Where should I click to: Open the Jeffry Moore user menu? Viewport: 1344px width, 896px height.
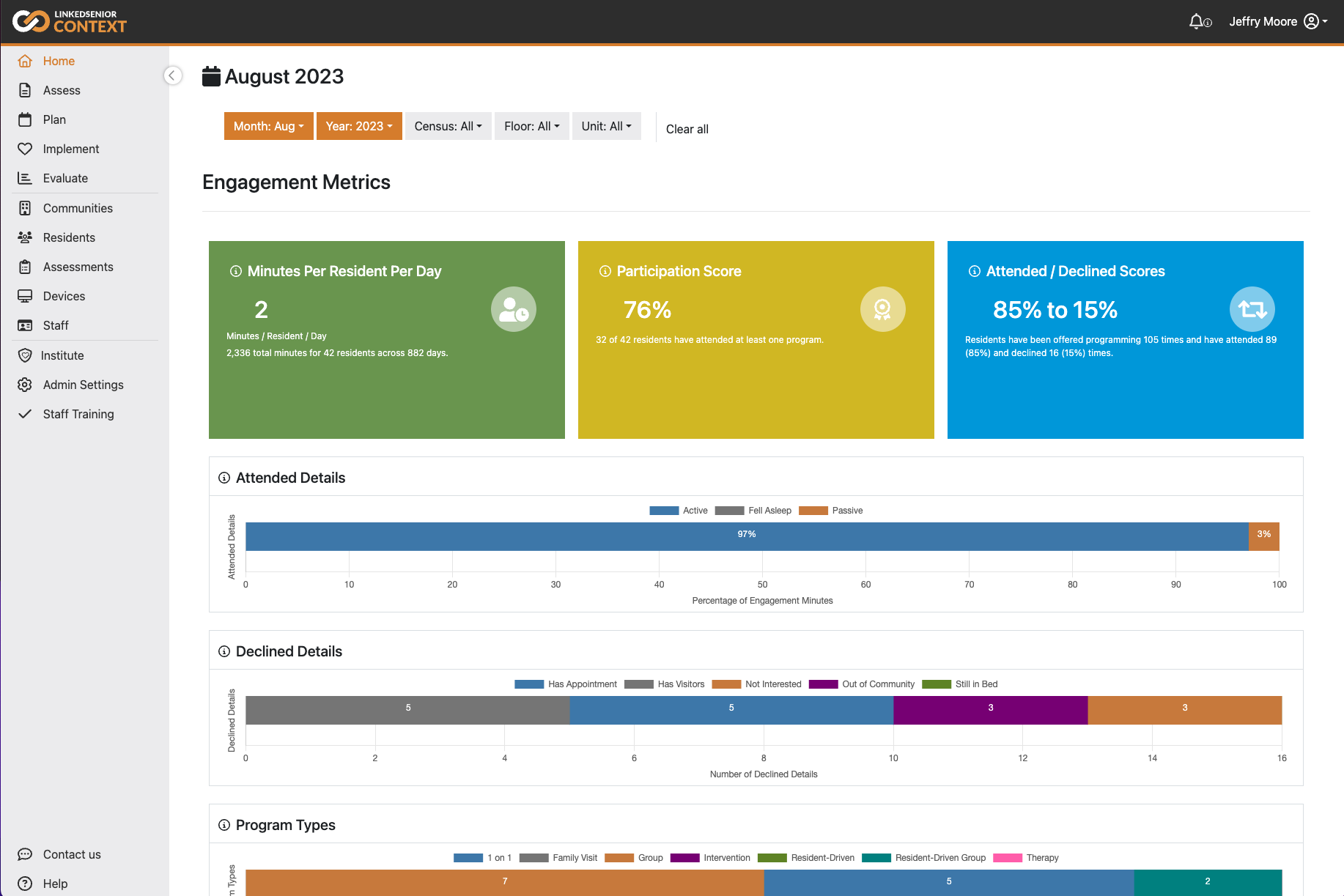pyautogui.click(x=1277, y=21)
